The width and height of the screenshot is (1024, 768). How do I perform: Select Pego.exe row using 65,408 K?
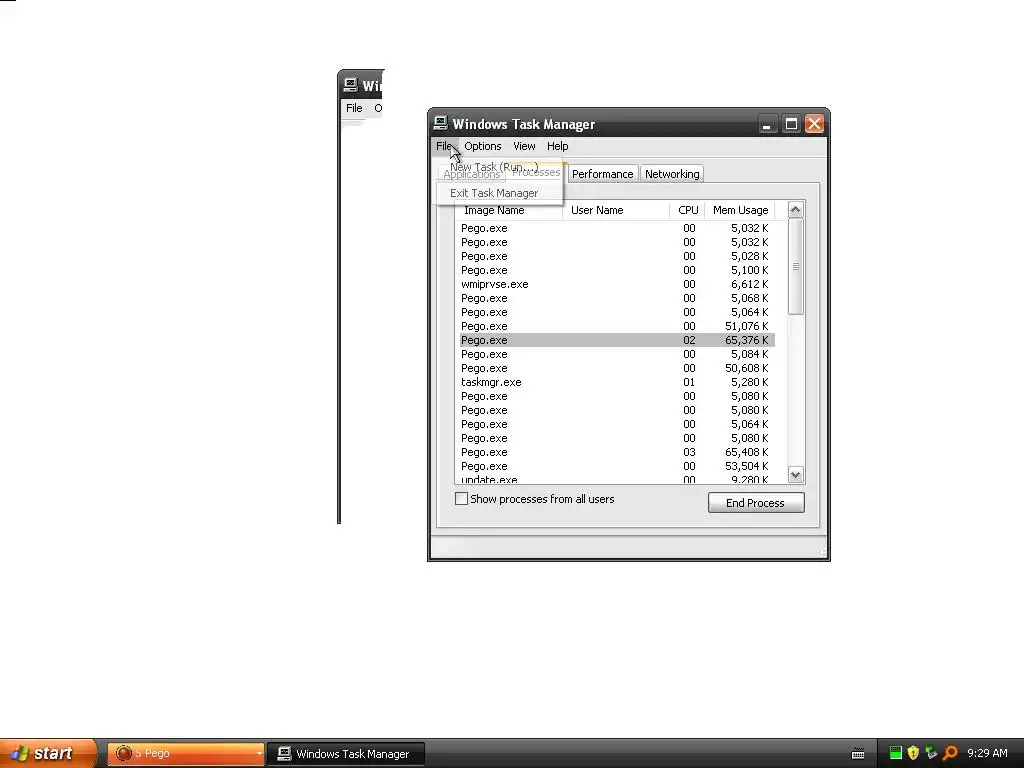coord(617,452)
